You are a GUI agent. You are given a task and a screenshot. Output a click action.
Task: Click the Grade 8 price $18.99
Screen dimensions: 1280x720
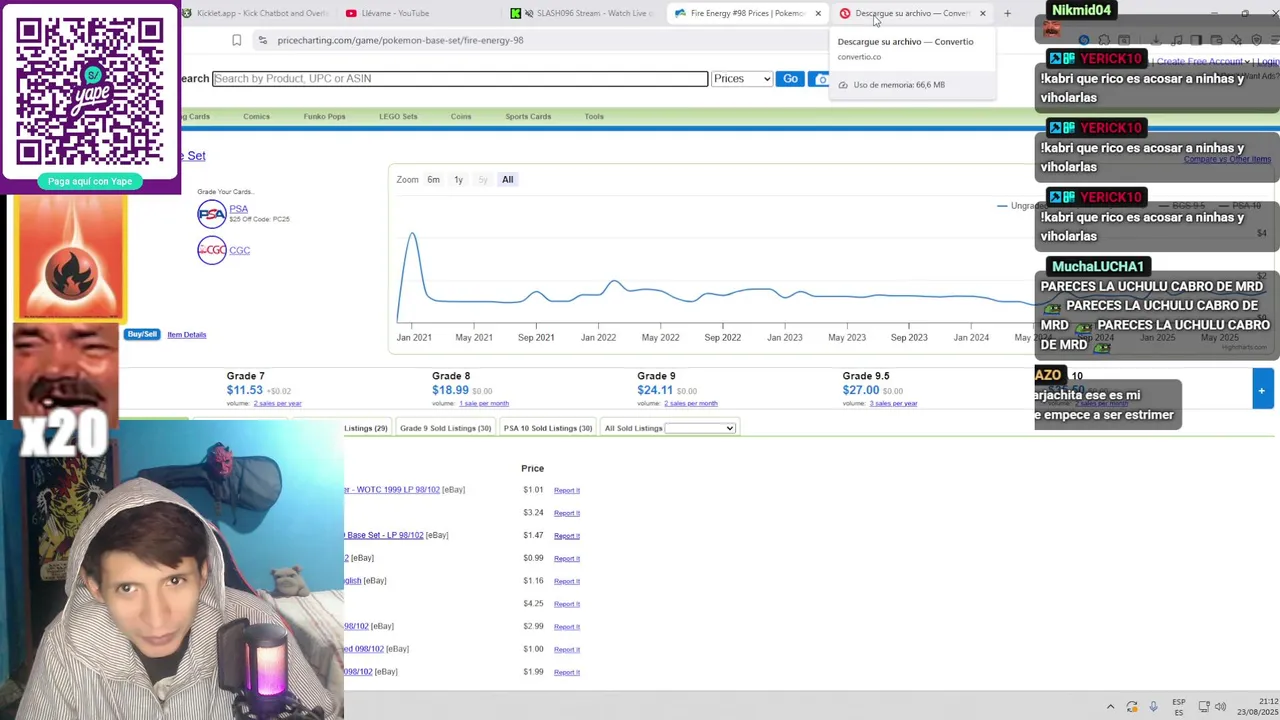click(x=450, y=390)
